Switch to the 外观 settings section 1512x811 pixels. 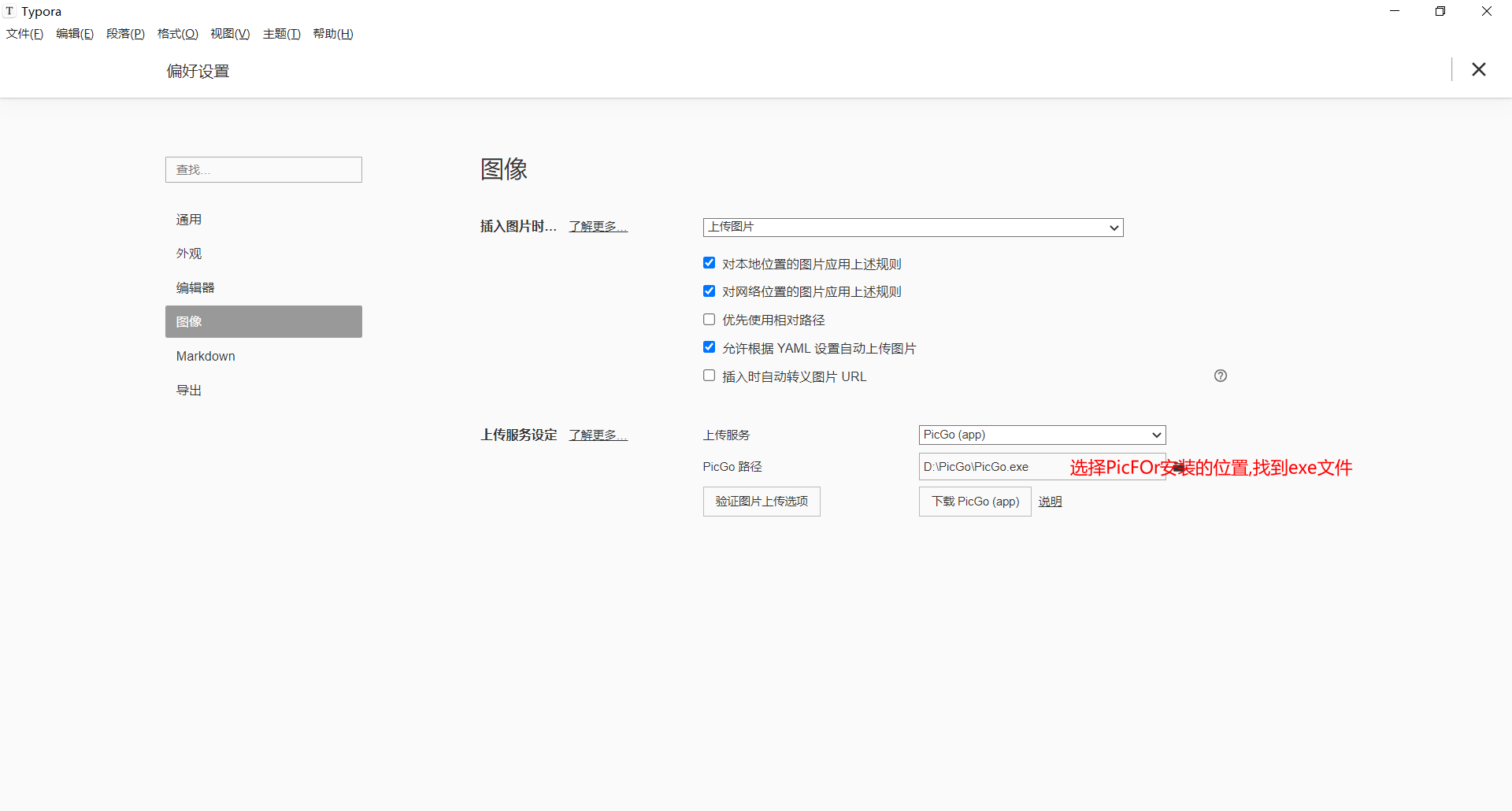point(189,253)
